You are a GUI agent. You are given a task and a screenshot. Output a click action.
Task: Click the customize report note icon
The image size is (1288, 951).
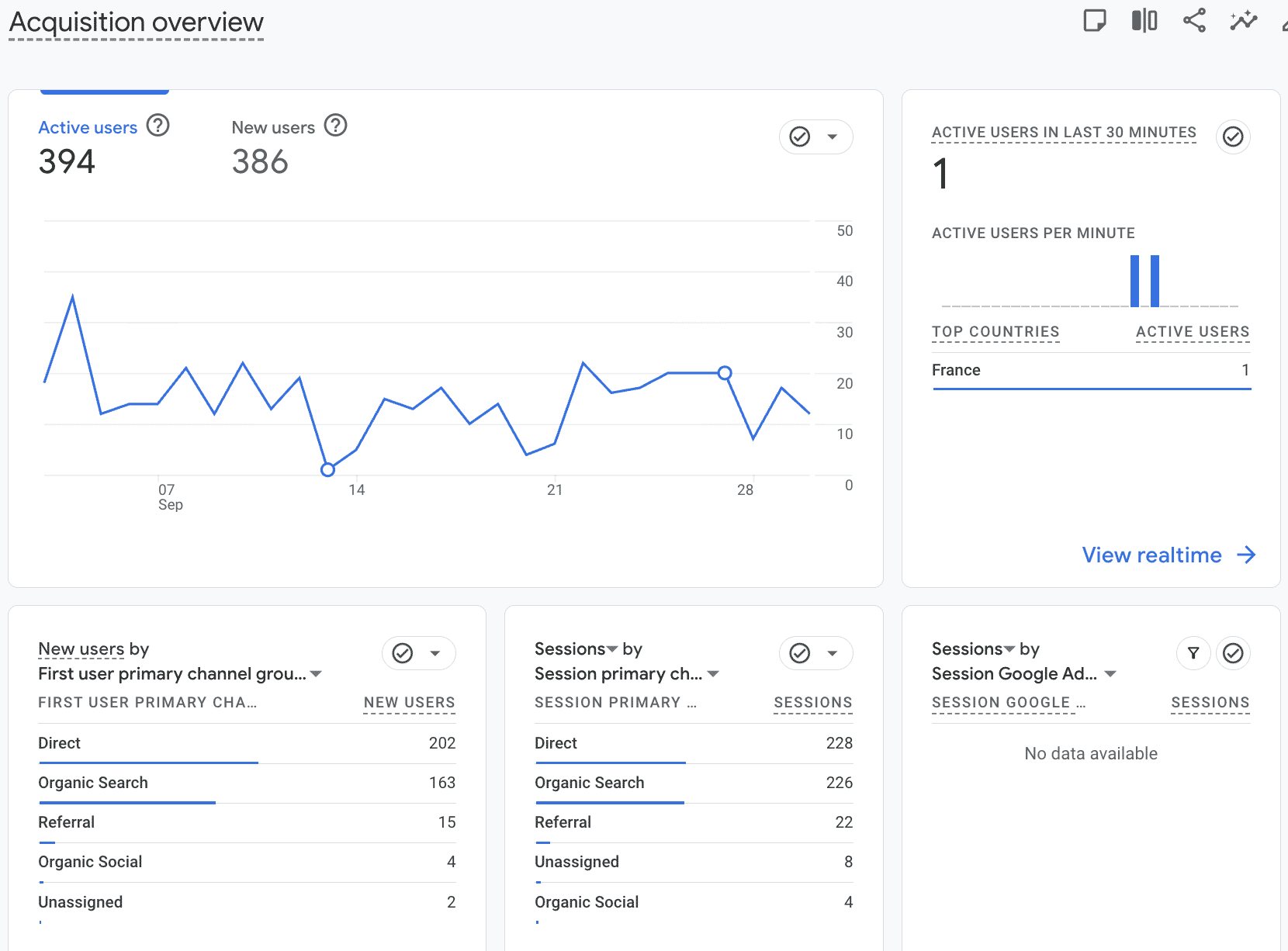click(x=1094, y=21)
